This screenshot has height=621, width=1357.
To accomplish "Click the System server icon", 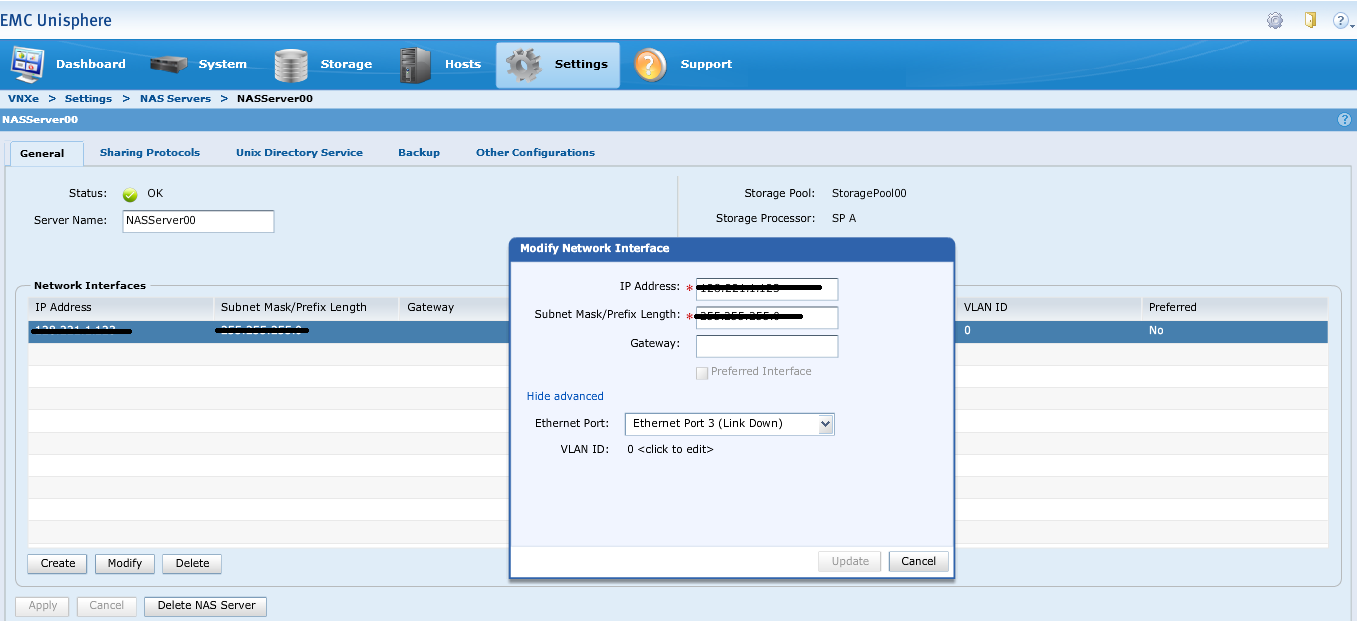I will click(169, 64).
